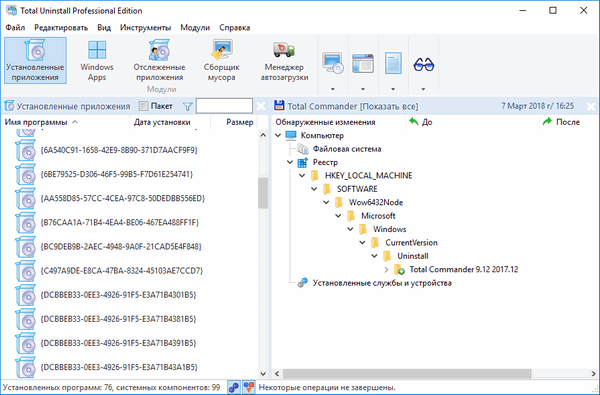This screenshot has width=600, height=395.
Task: Click the glasses view toolbar icon
Action: coord(423,64)
